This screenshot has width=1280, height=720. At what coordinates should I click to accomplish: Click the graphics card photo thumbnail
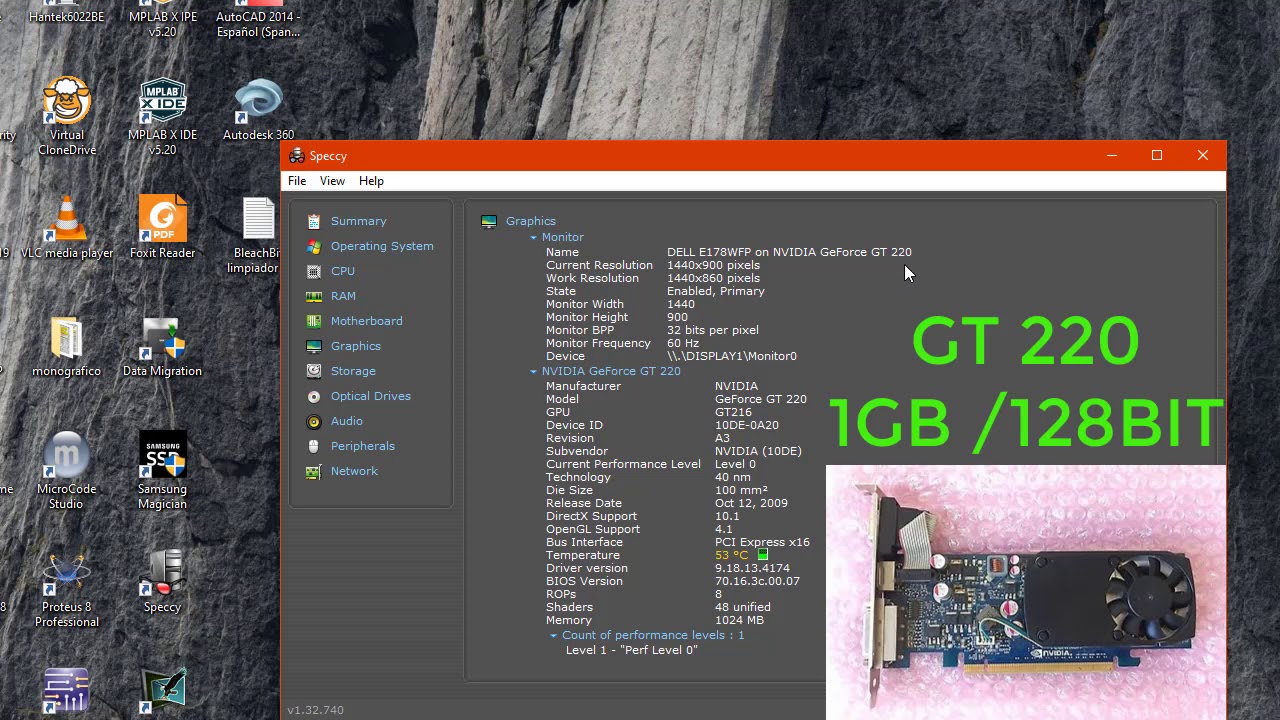point(1026,592)
